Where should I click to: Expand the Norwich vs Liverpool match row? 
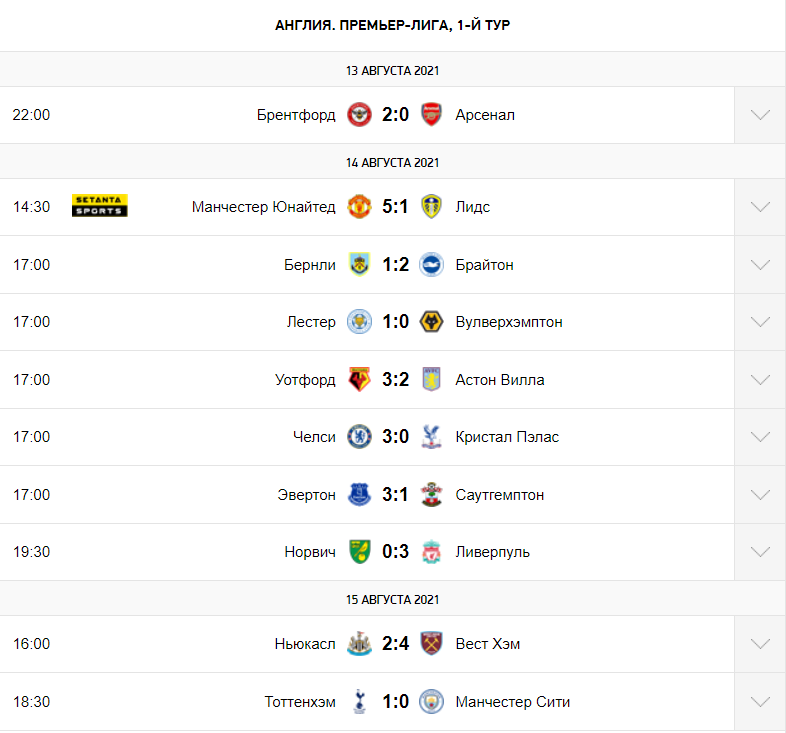(x=760, y=552)
